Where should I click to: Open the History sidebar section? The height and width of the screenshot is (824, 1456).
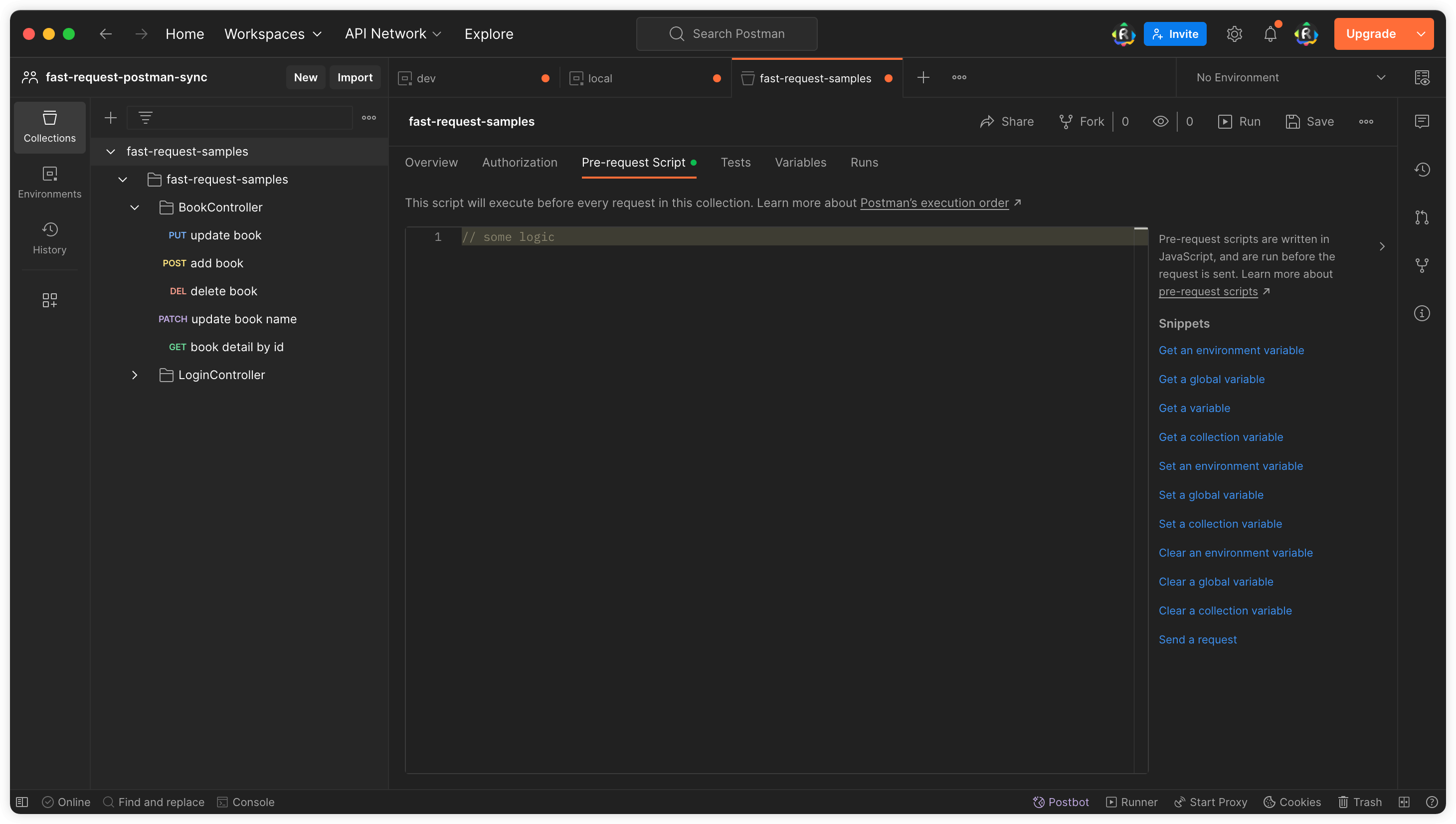coord(50,238)
